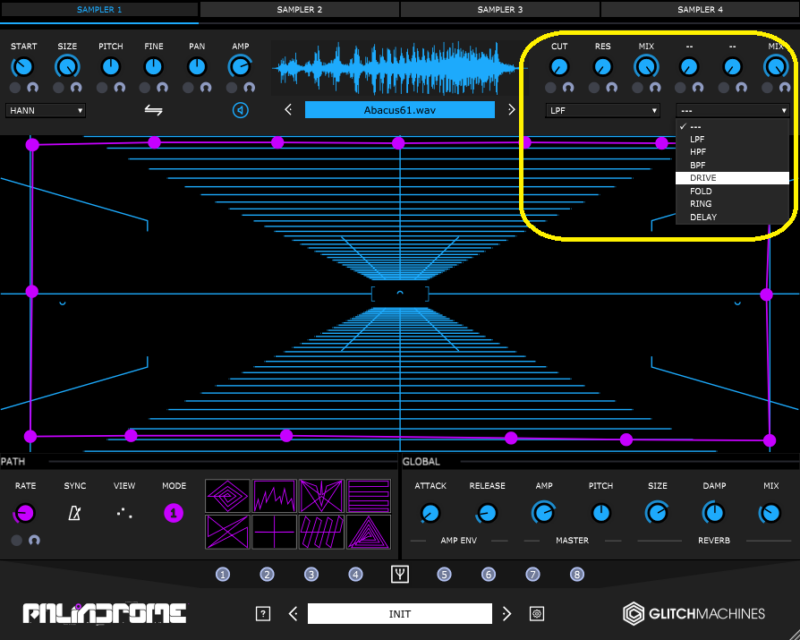Toggle the path Mode 1 button
This screenshot has height=640, width=800.
tap(174, 513)
